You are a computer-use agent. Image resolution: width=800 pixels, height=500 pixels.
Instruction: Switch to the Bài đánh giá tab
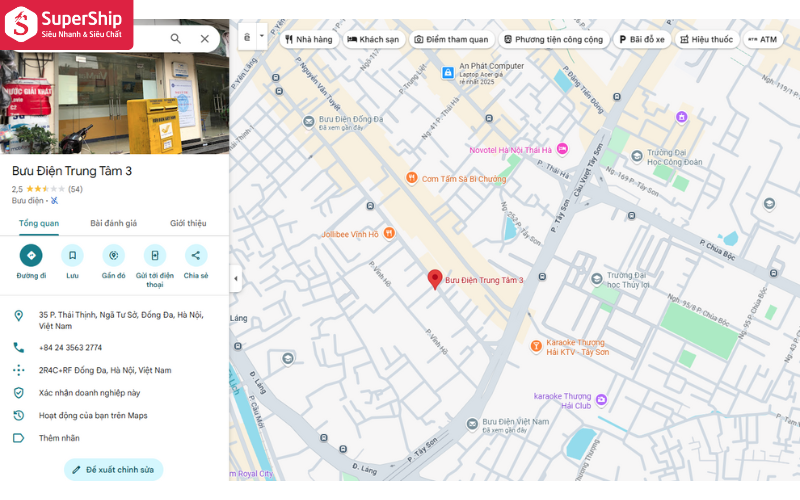114,223
